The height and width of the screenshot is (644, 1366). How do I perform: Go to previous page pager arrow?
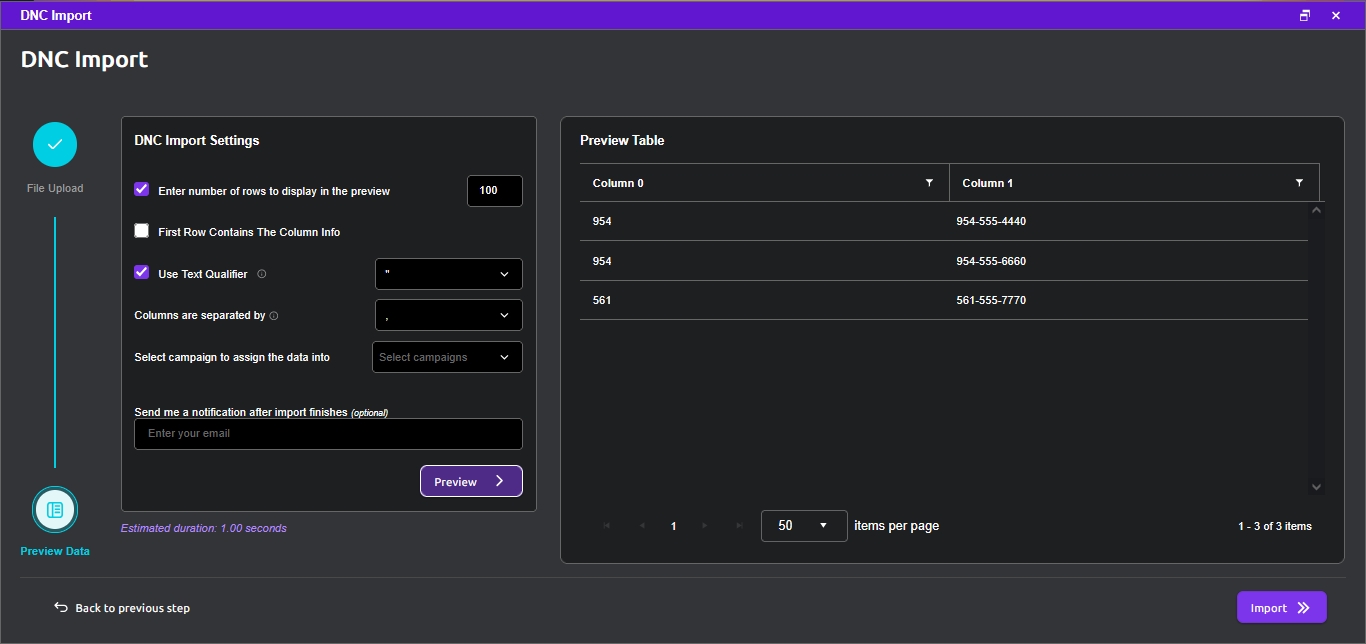[x=642, y=526]
